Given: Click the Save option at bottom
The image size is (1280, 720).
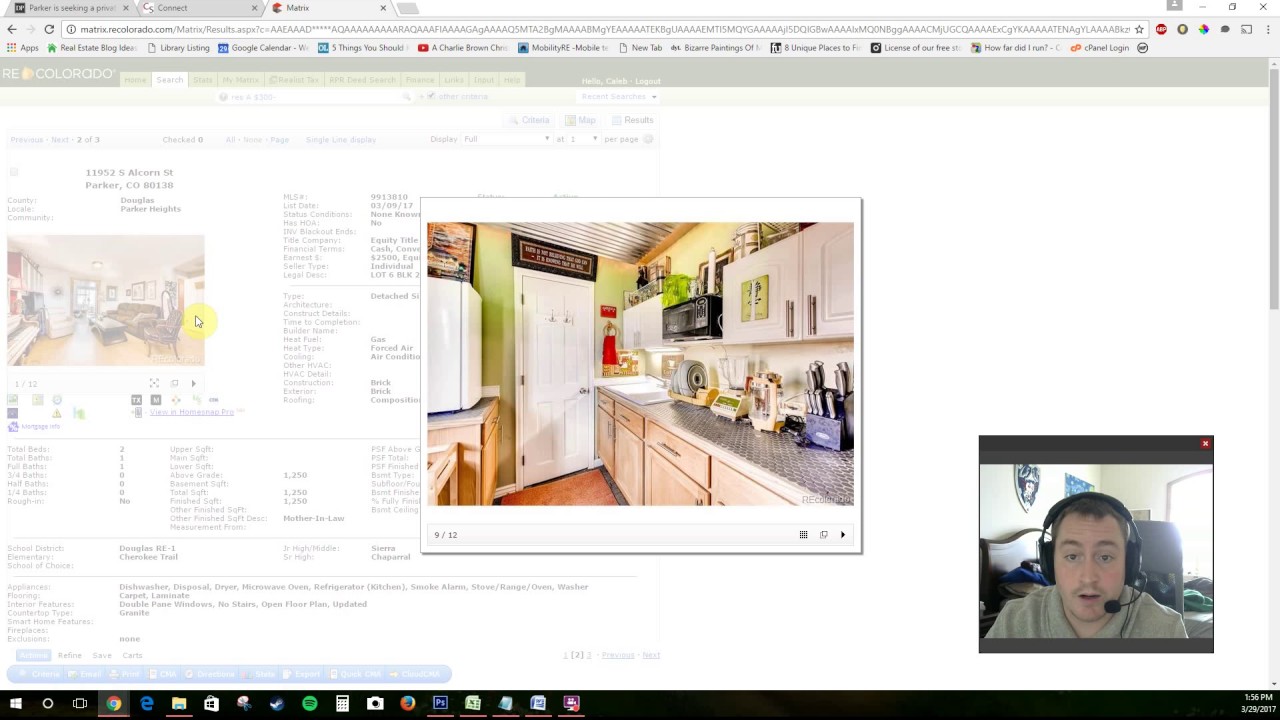Looking at the screenshot, I should 102,656.
